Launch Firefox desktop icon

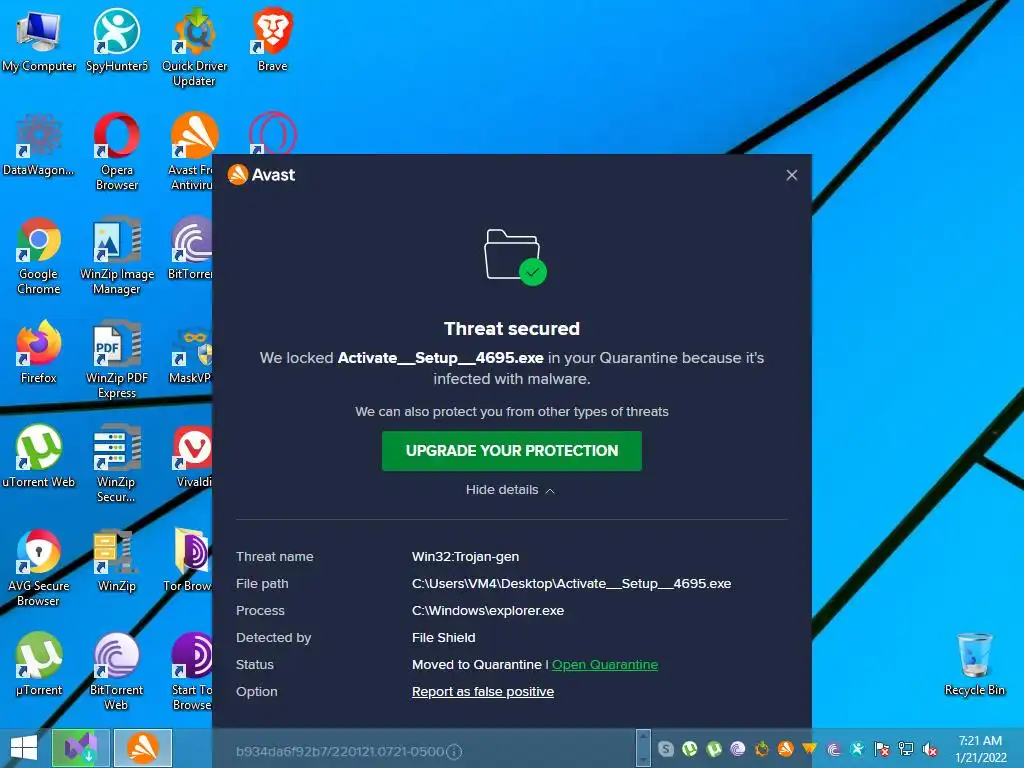(39, 353)
